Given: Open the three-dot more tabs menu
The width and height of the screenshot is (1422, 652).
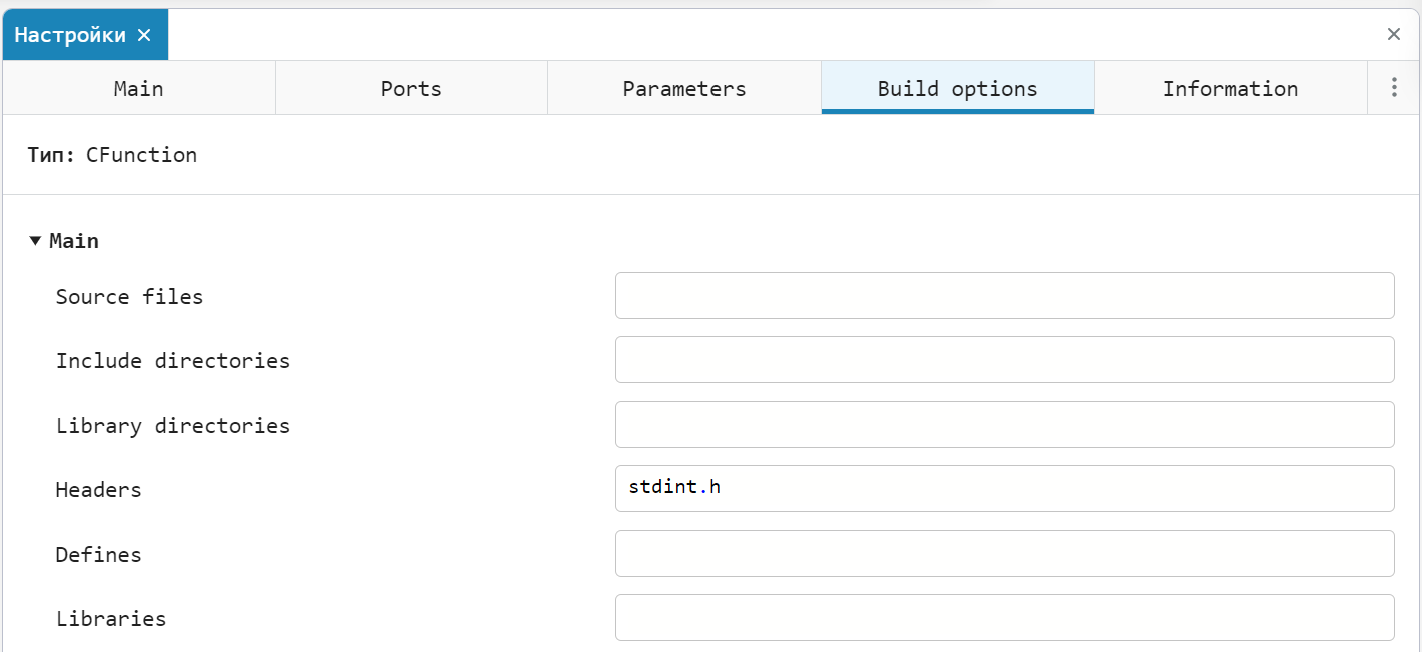Looking at the screenshot, I should (1394, 88).
